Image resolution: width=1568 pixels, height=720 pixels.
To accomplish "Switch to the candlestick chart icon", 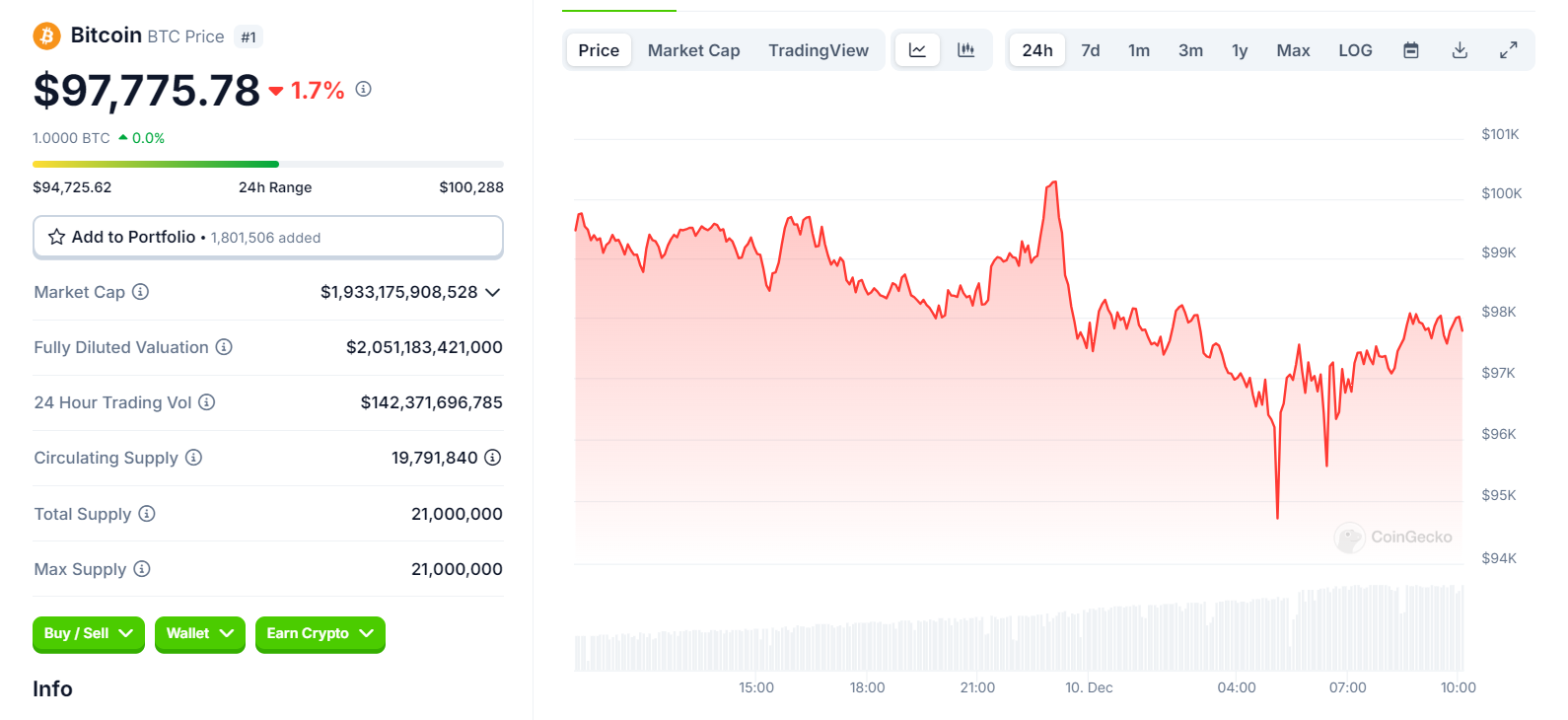I will pos(966,50).
